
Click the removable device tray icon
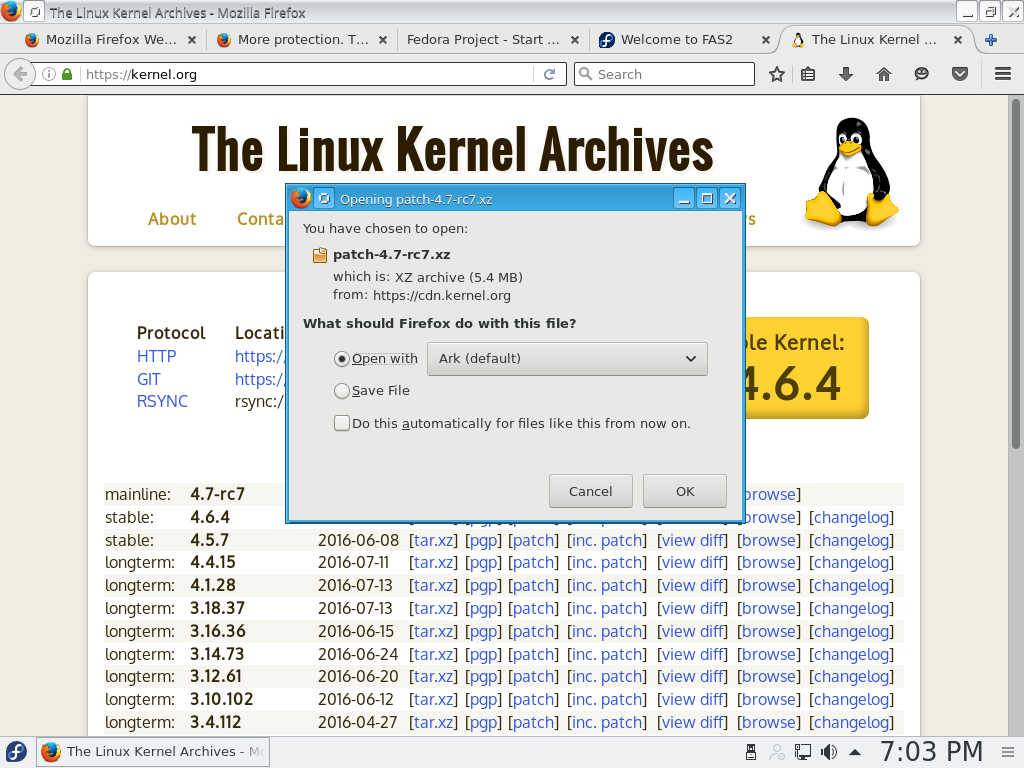pyautogui.click(x=751, y=752)
